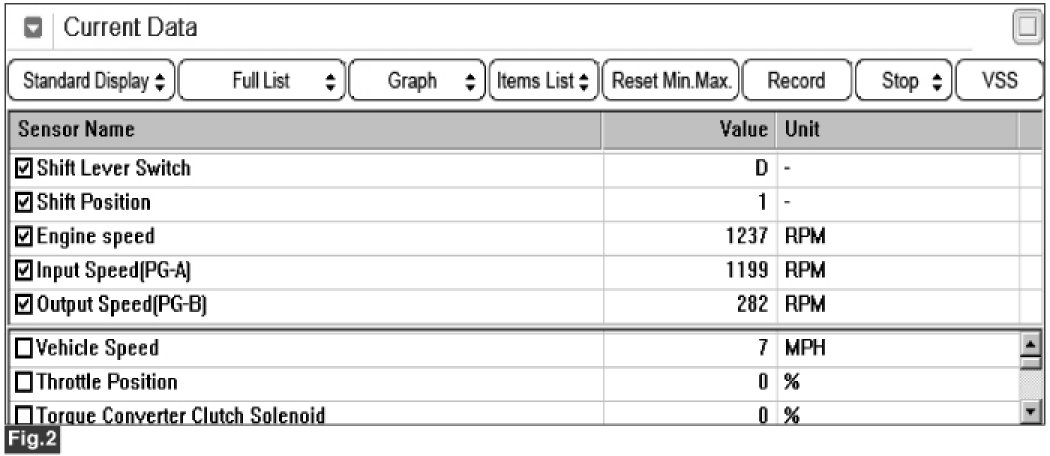This screenshot has width=1050, height=456.
Task: Check the Vehicle Speed checkbox
Action: 24,348
